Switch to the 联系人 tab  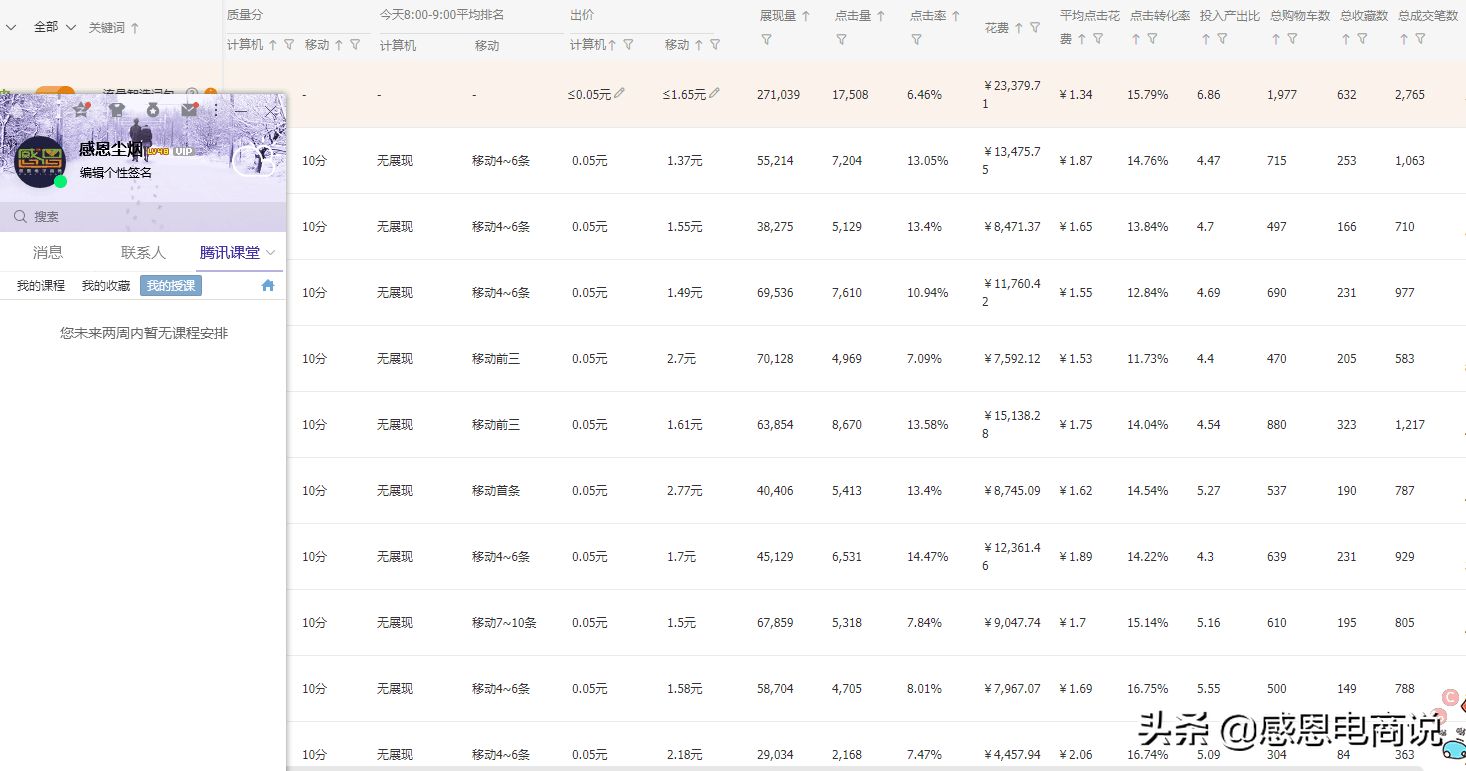coord(142,252)
